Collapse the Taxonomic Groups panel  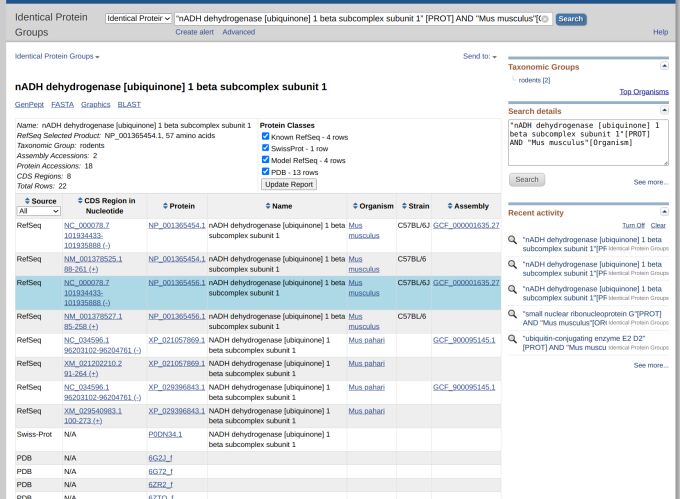664,66
